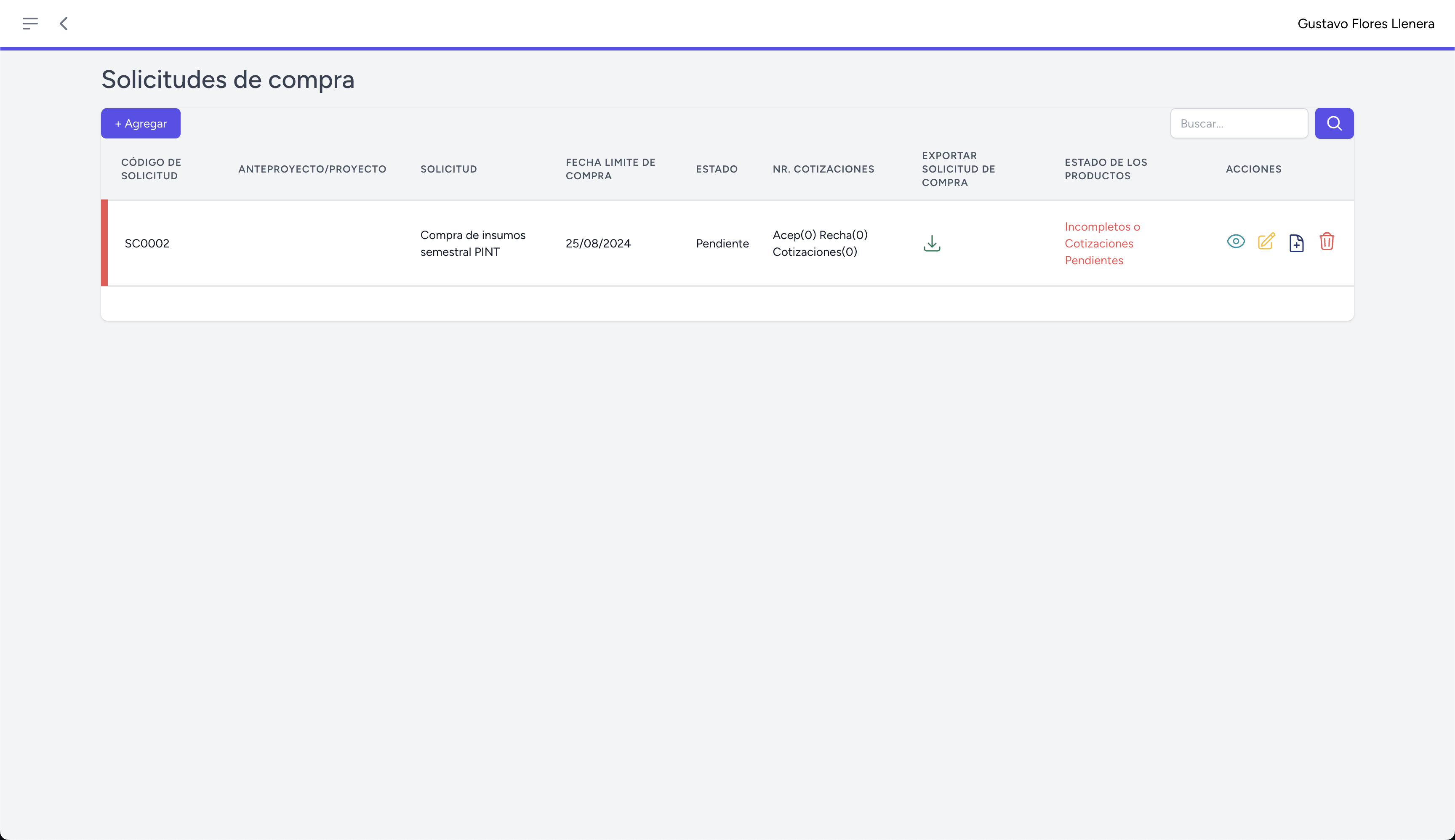Screen dimensions: 1455x840
Task: Click Incompletos o Cotizaciones Pendientes status
Action: tap(1102, 244)
